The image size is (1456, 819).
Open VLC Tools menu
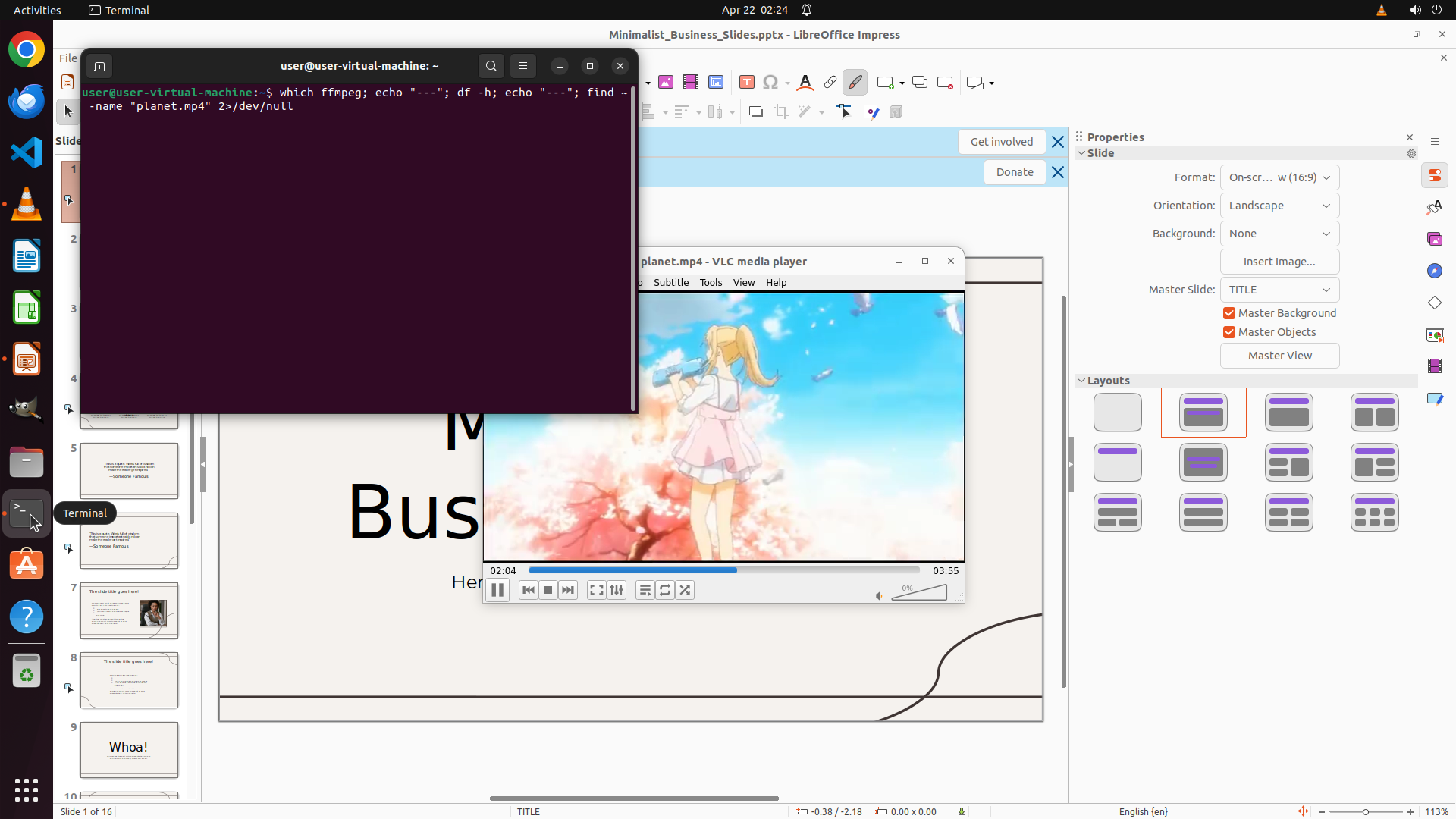[x=711, y=282]
